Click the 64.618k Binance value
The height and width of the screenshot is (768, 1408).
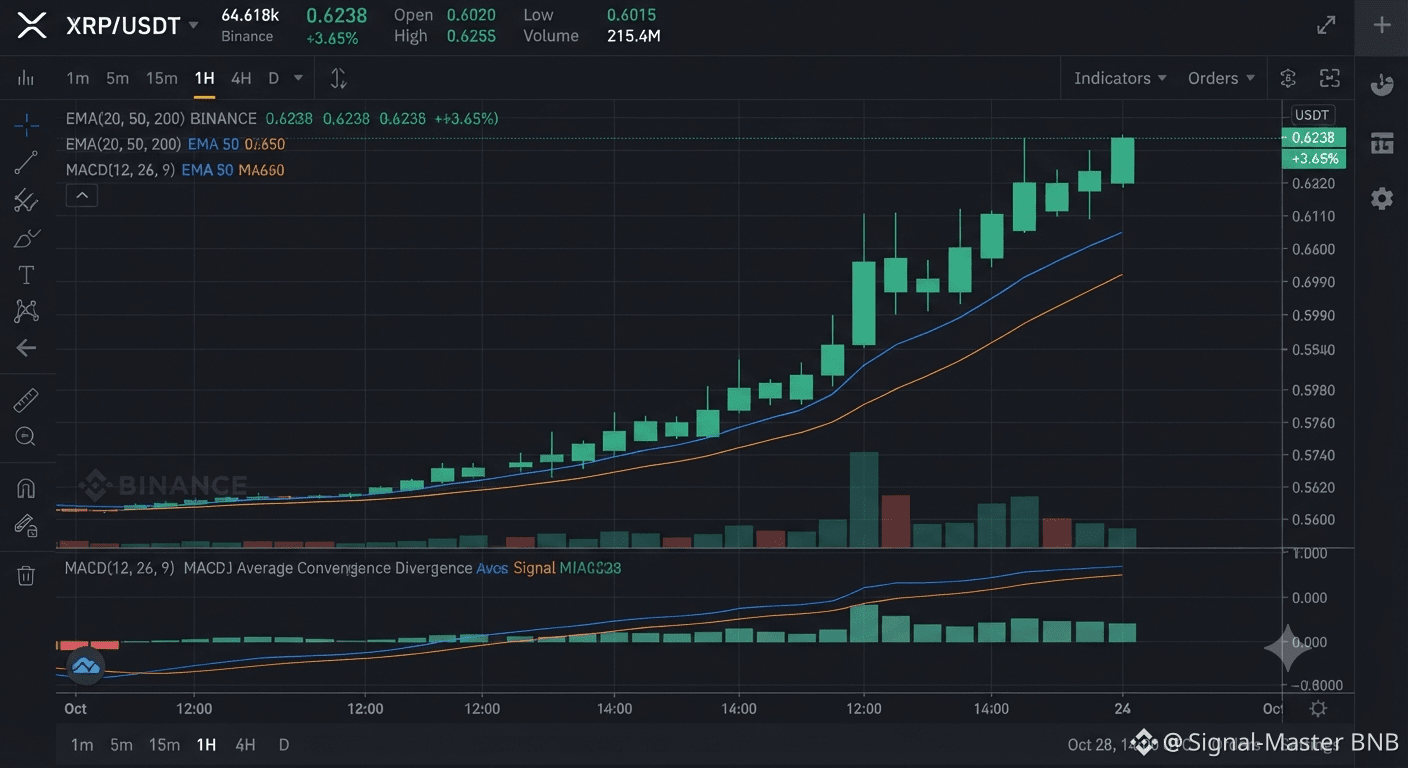tap(250, 15)
